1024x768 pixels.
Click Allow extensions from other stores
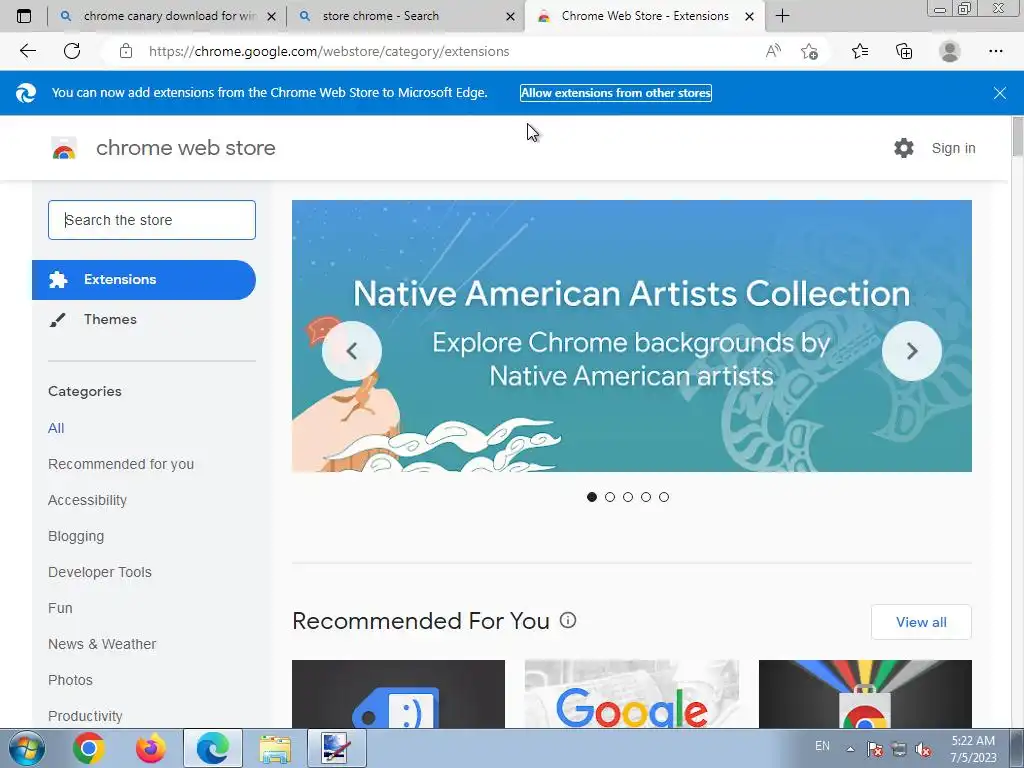[616, 93]
